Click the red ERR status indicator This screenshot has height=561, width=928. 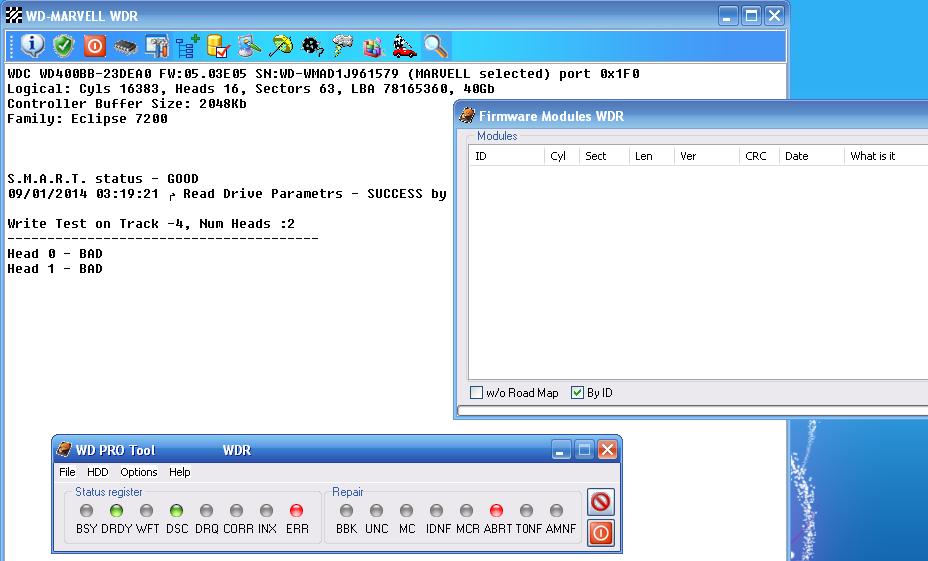pos(297,510)
